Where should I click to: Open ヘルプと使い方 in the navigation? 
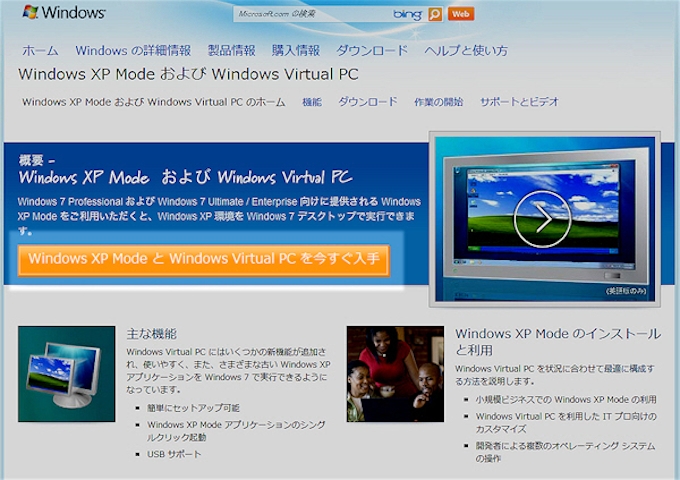[465, 50]
